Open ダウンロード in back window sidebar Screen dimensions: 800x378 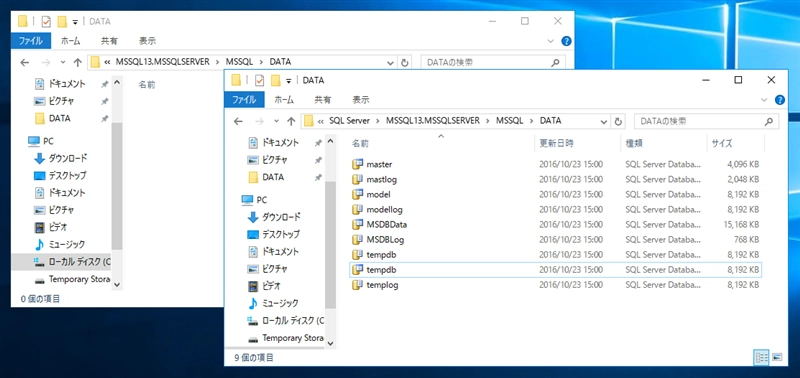[x=62, y=158]
